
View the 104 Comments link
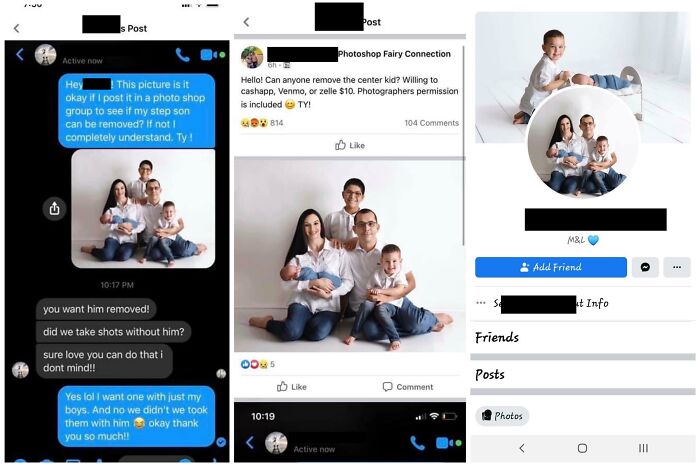tap(431, 123)
